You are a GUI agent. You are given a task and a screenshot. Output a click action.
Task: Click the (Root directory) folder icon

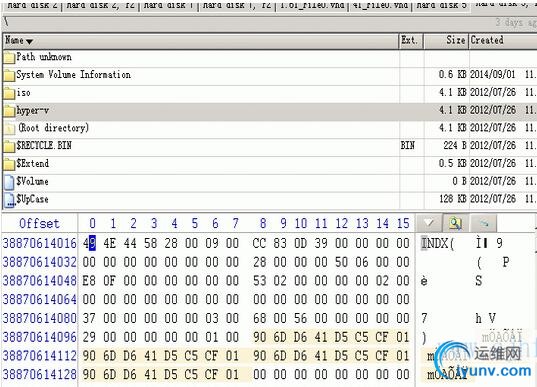click(9, 128)
